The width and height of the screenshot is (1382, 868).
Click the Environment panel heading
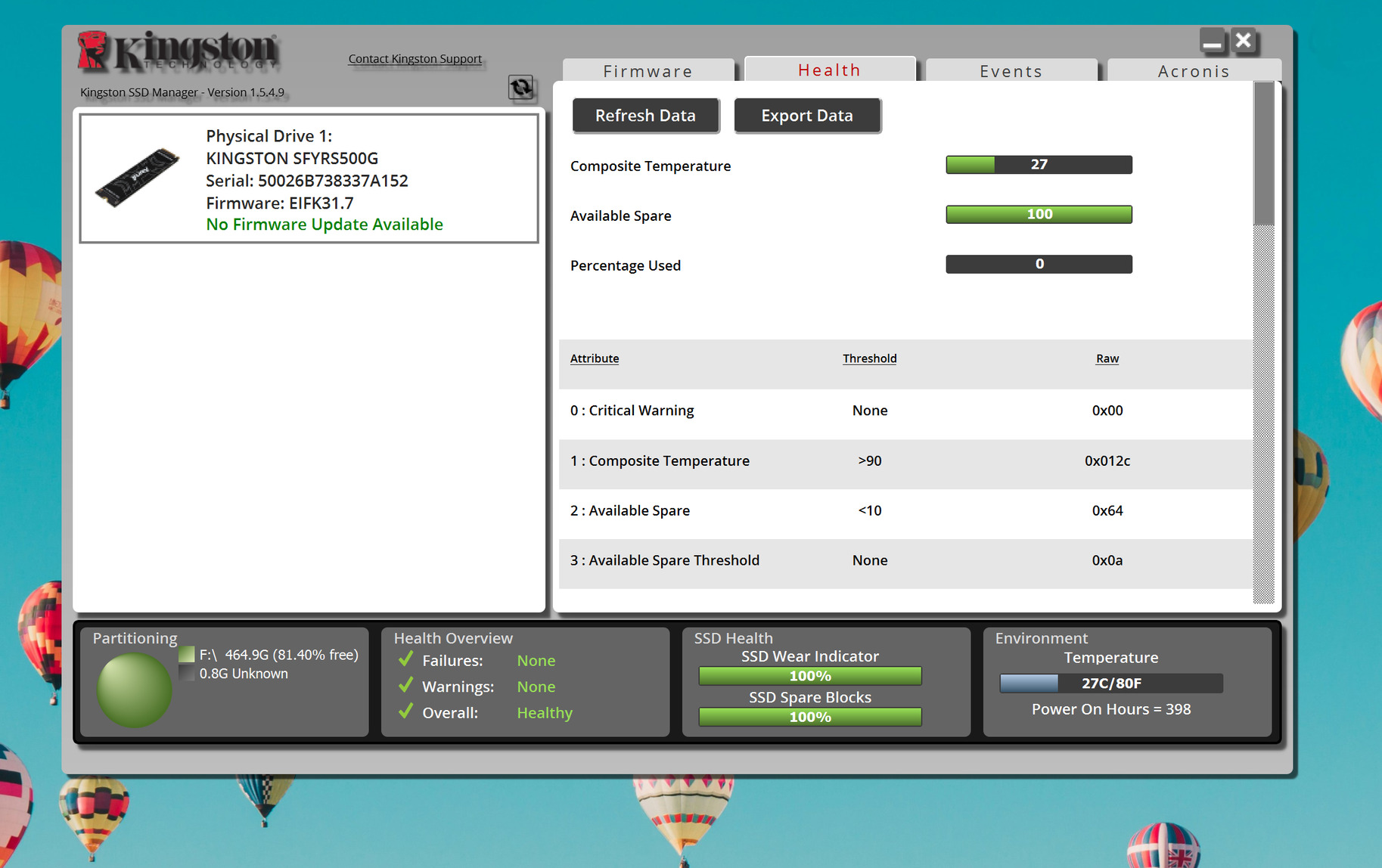1042,638
